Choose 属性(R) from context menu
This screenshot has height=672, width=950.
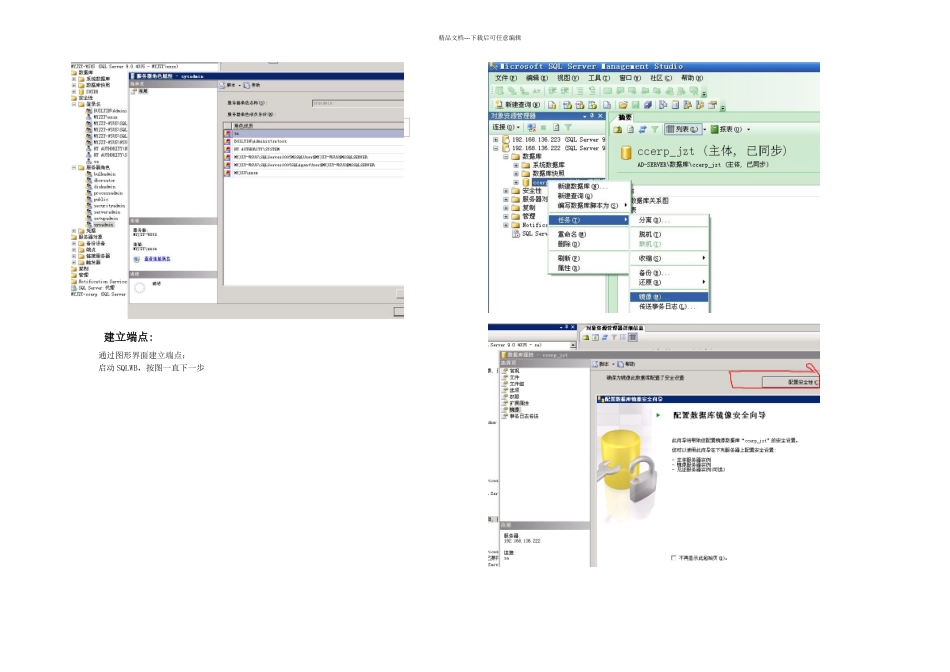[588, 268]
